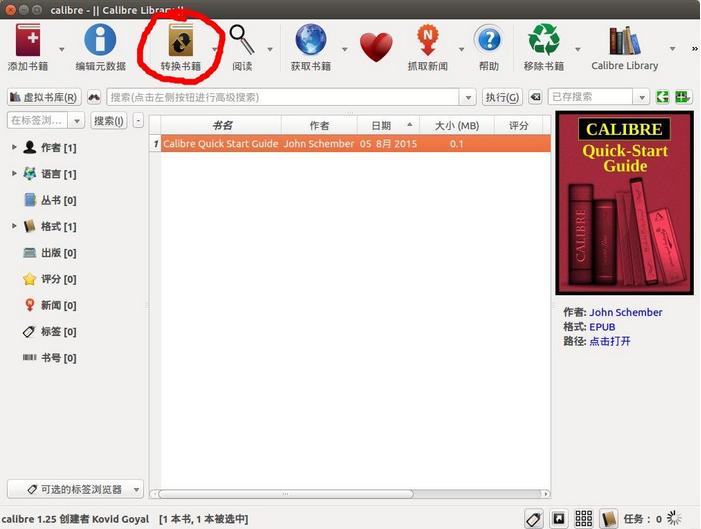Click the red heart donate icon

[x=376, y=47]
